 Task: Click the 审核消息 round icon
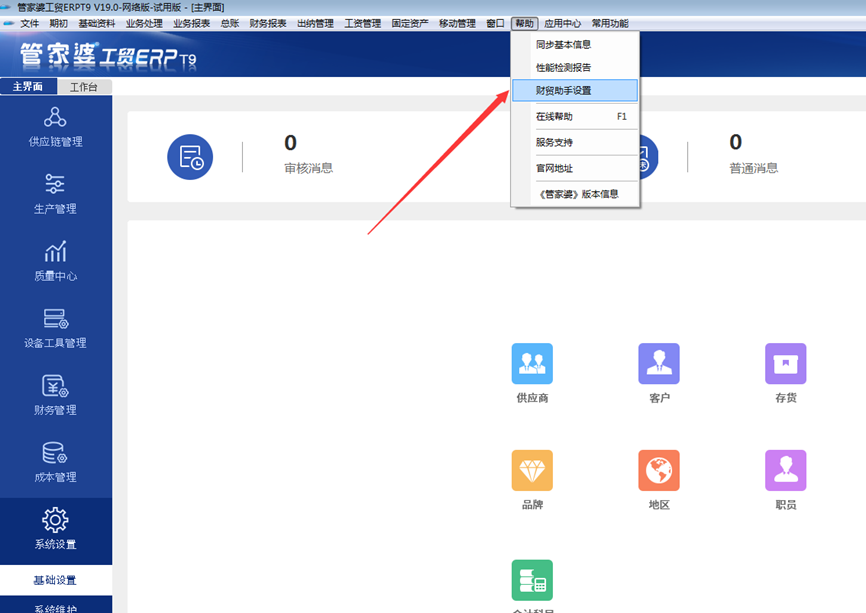tap(190, 157)
